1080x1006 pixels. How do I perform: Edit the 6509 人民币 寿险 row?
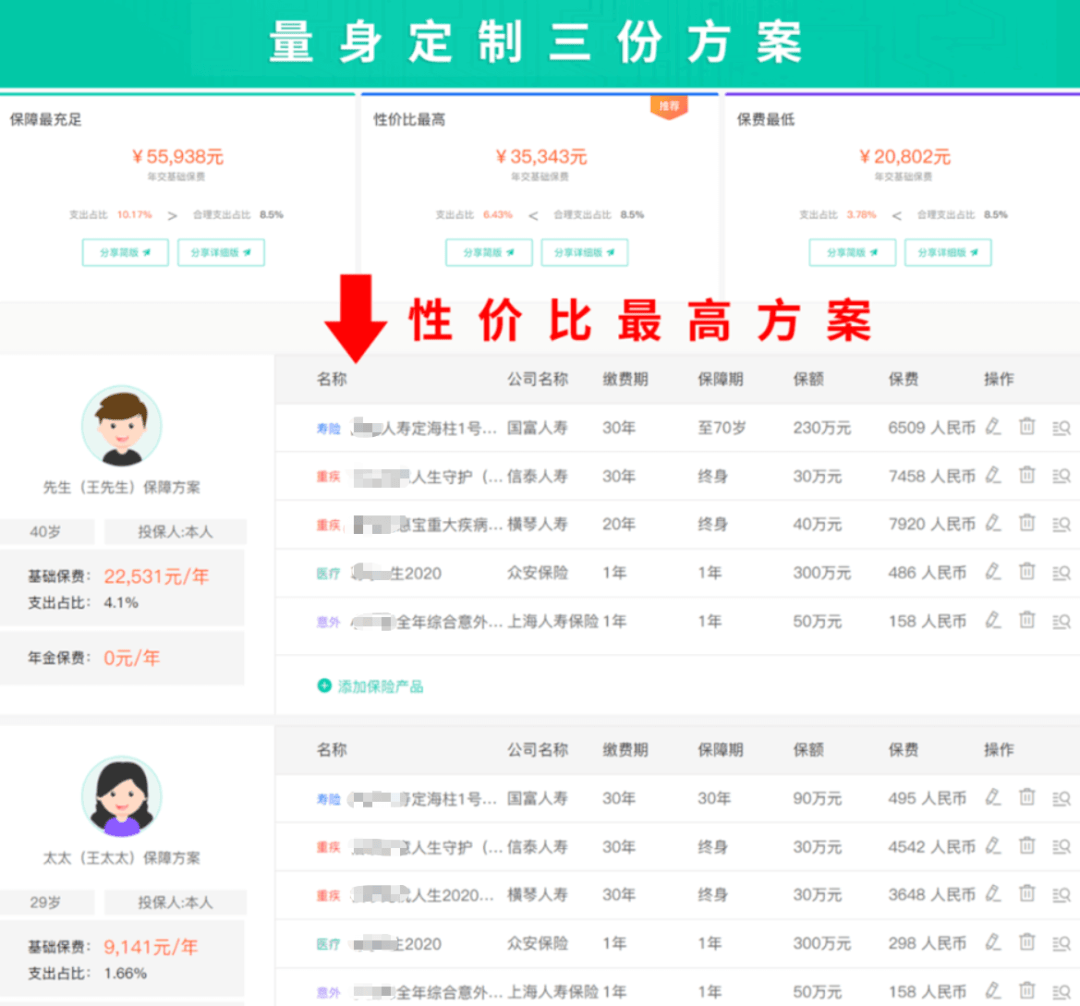992,427
